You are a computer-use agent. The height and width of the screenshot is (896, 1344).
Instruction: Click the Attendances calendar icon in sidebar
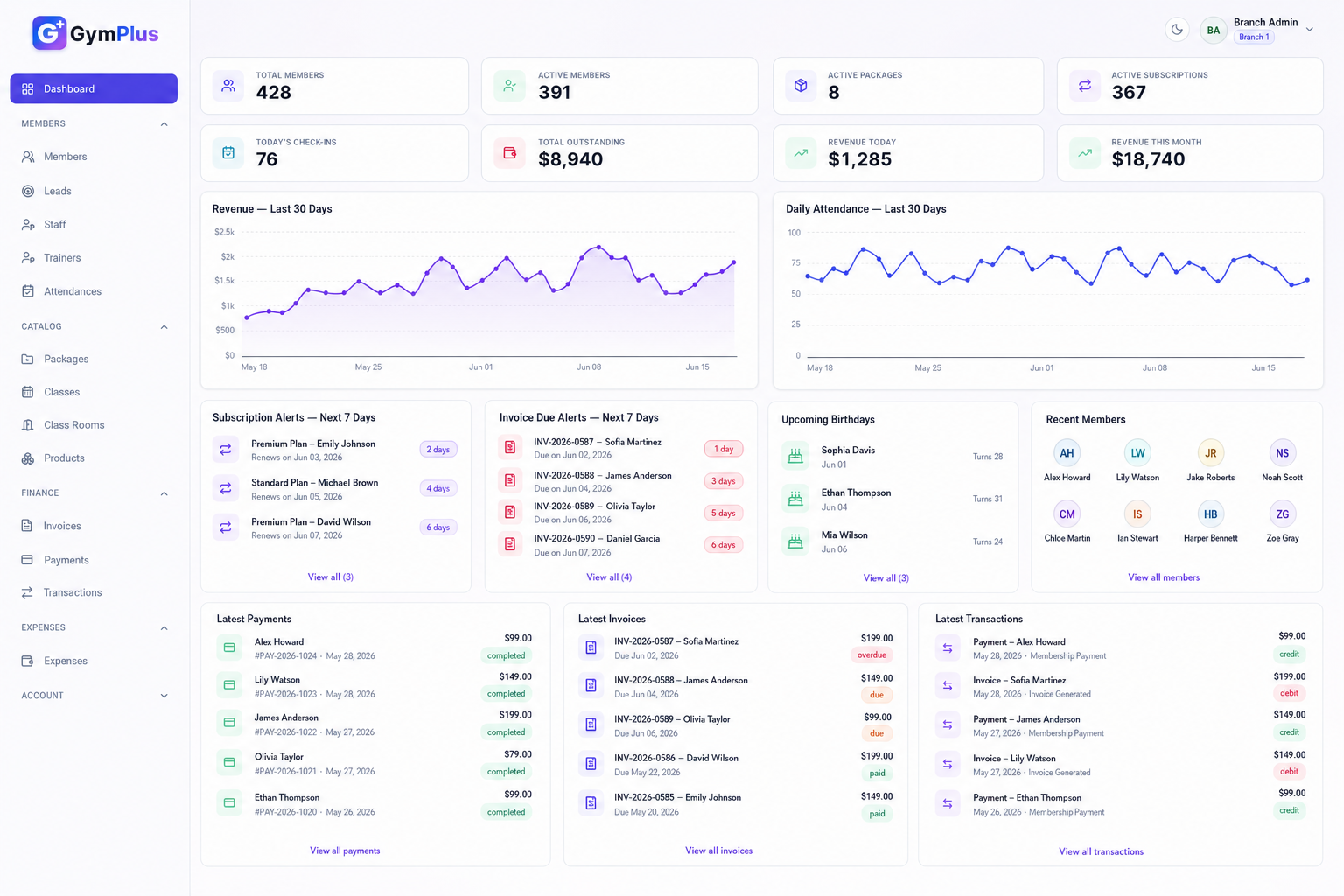click(x=28, y=291)
